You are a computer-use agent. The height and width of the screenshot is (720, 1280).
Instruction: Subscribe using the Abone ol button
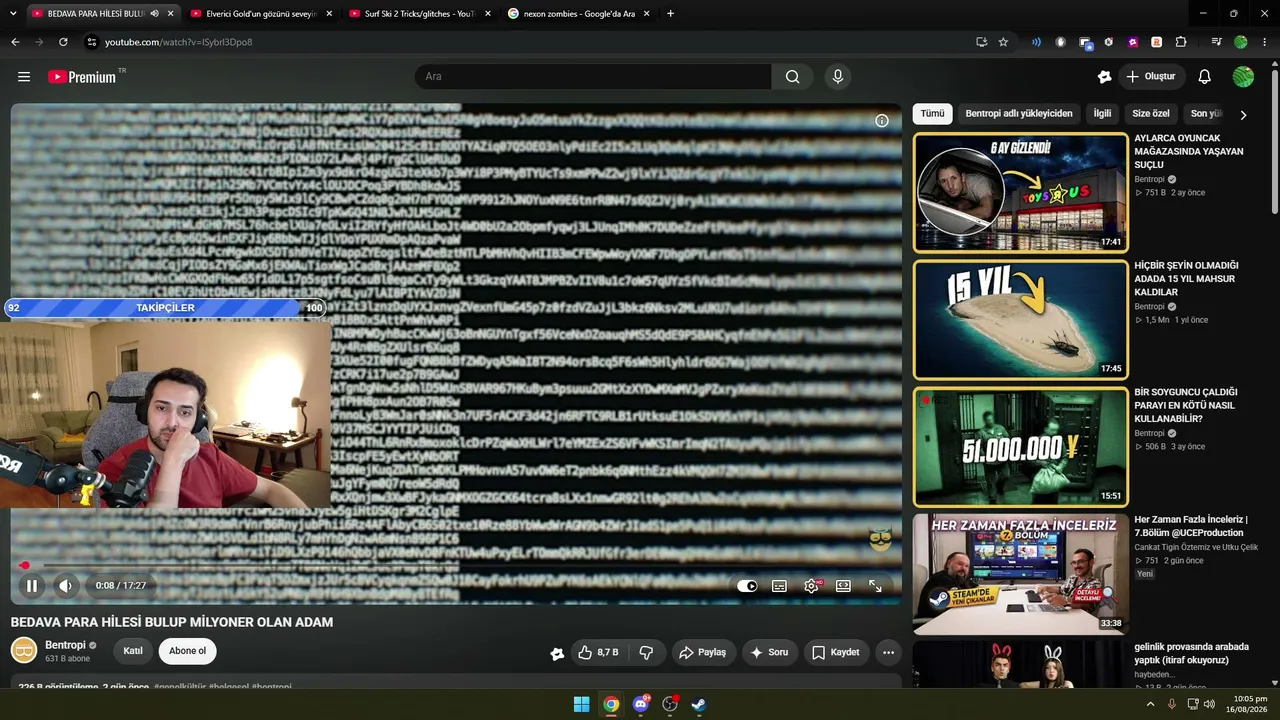click(x=187, y=651)
